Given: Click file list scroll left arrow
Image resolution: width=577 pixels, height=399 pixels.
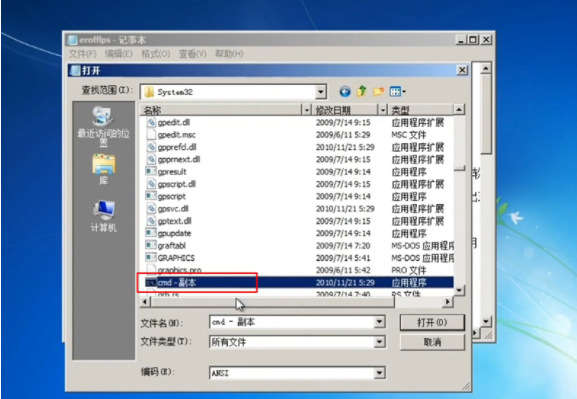Looking at the screenshot, I should [x=145, y=302].
